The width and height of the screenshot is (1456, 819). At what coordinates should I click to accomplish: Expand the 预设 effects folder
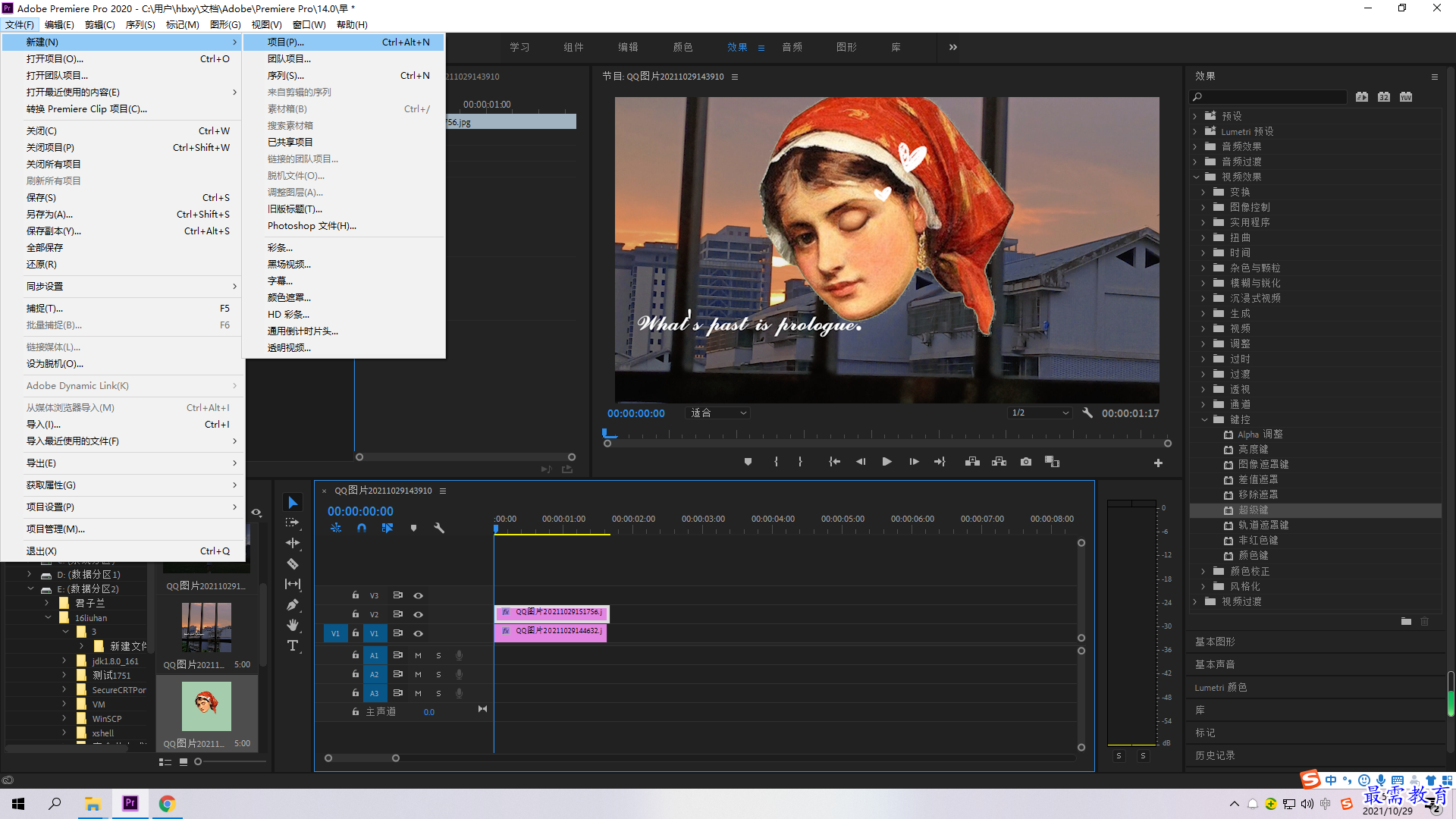(1195, 116)
